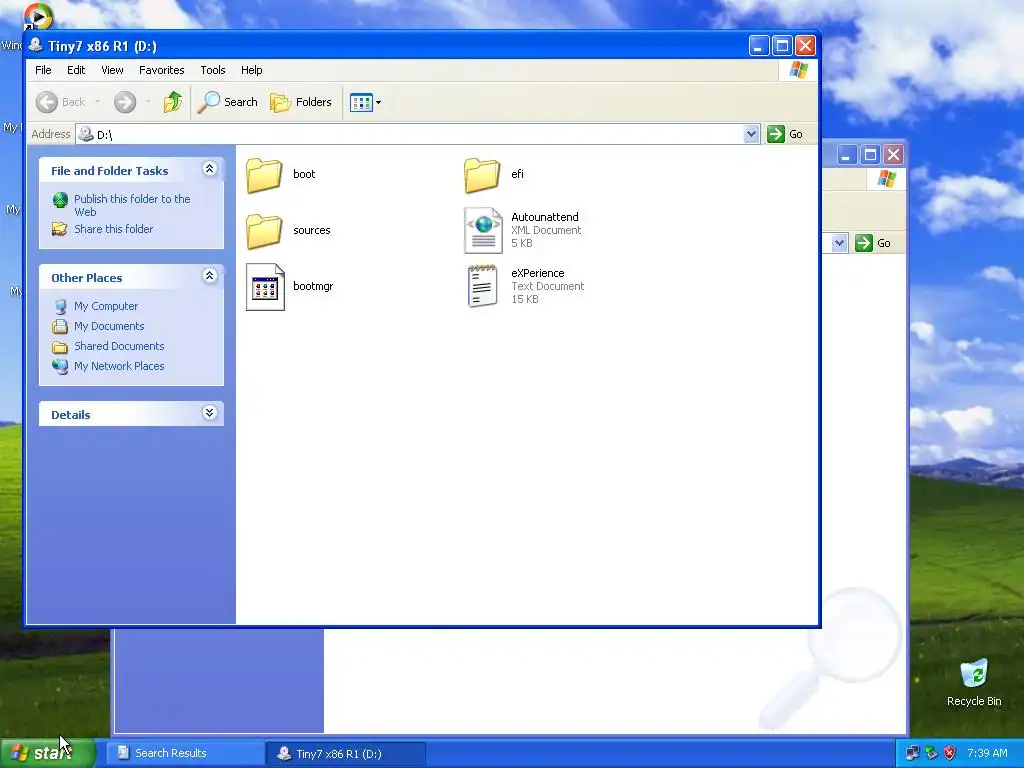Click Share this folder link

(x=114, y=229)
